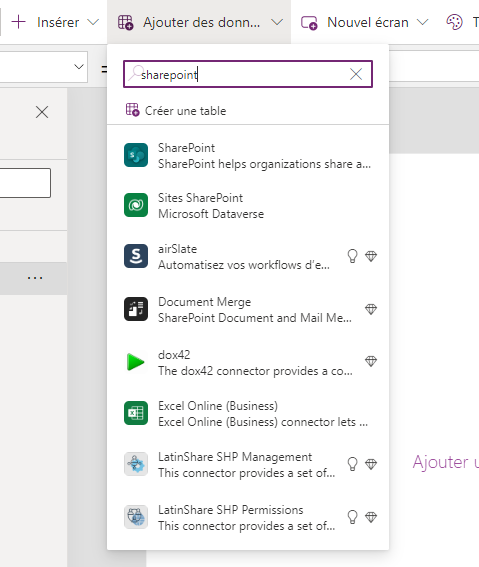Click the search magnifier icon

point(136,73)
